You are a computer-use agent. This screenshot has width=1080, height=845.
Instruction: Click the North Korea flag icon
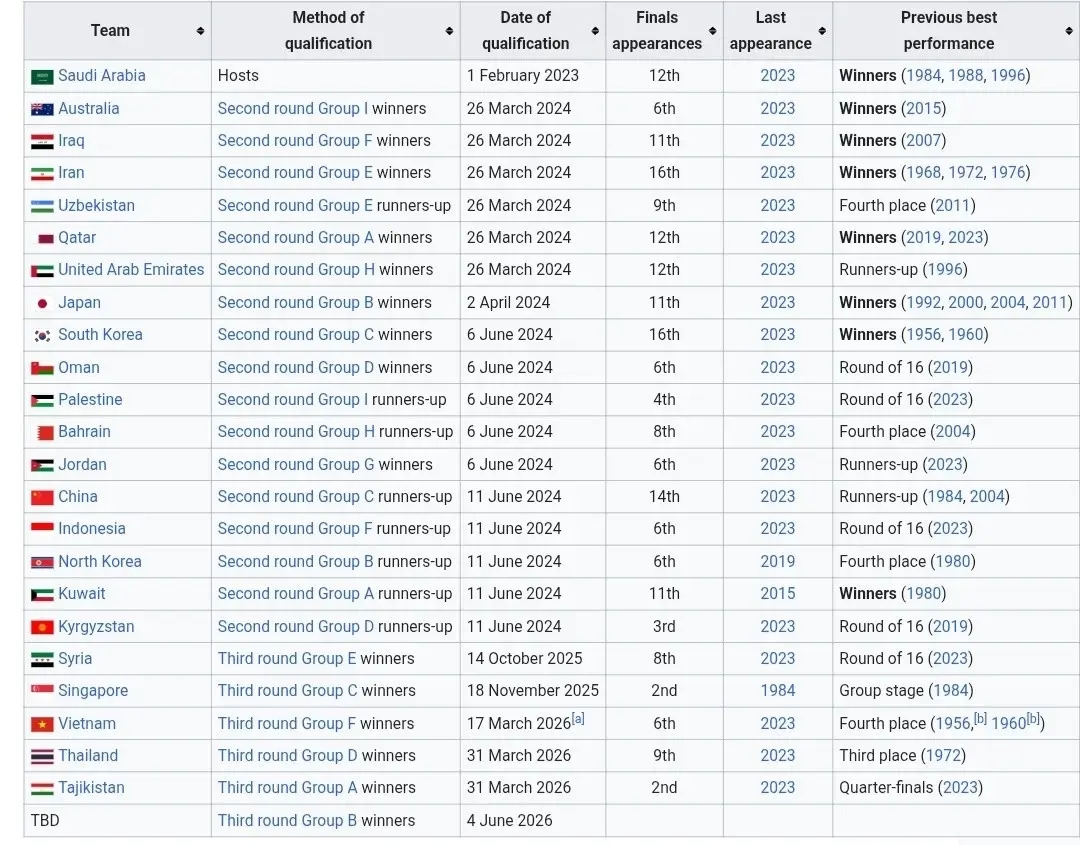[x=42, y=562]
